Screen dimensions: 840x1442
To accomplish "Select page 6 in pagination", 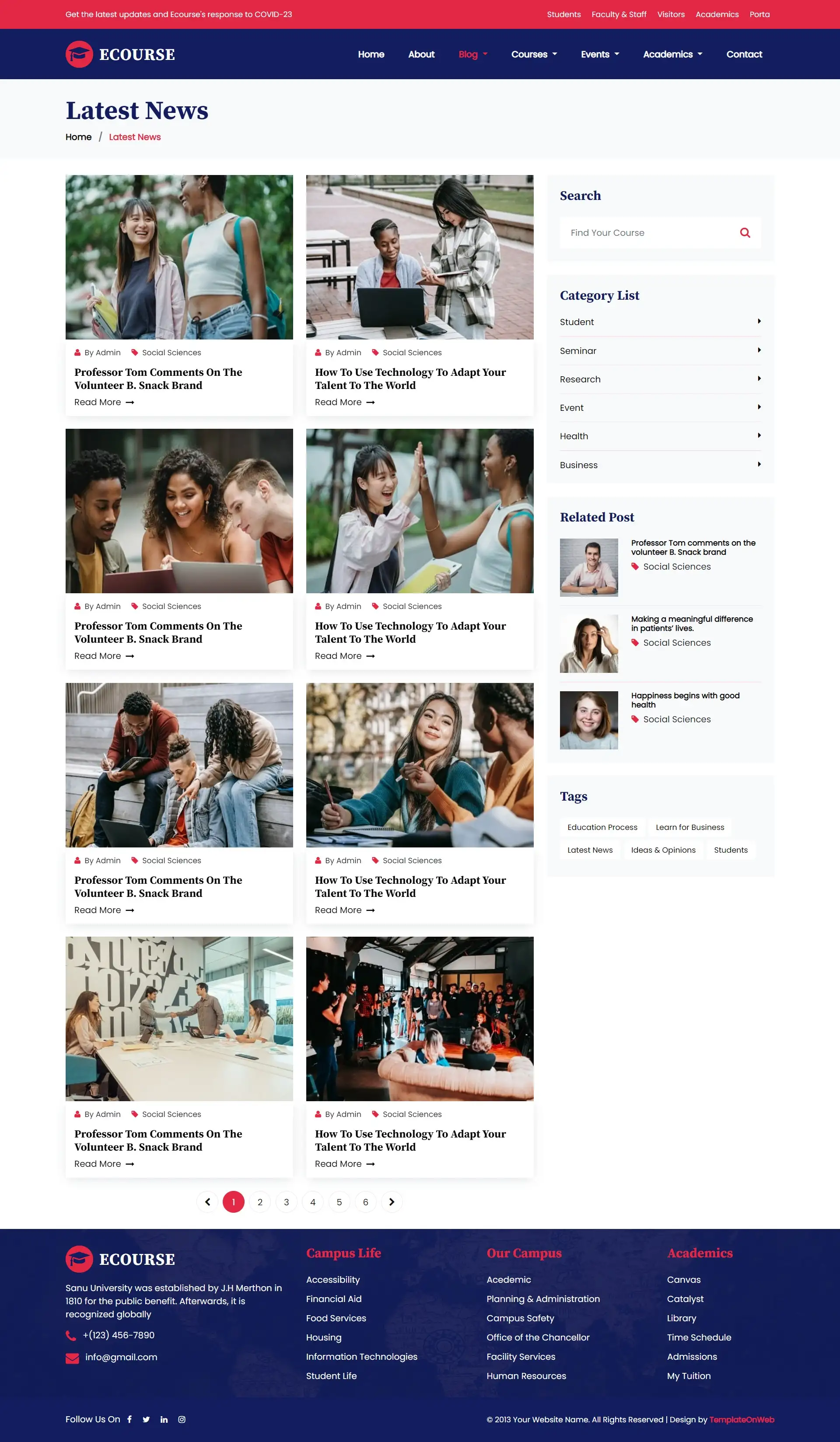I will click(365, 1202).
